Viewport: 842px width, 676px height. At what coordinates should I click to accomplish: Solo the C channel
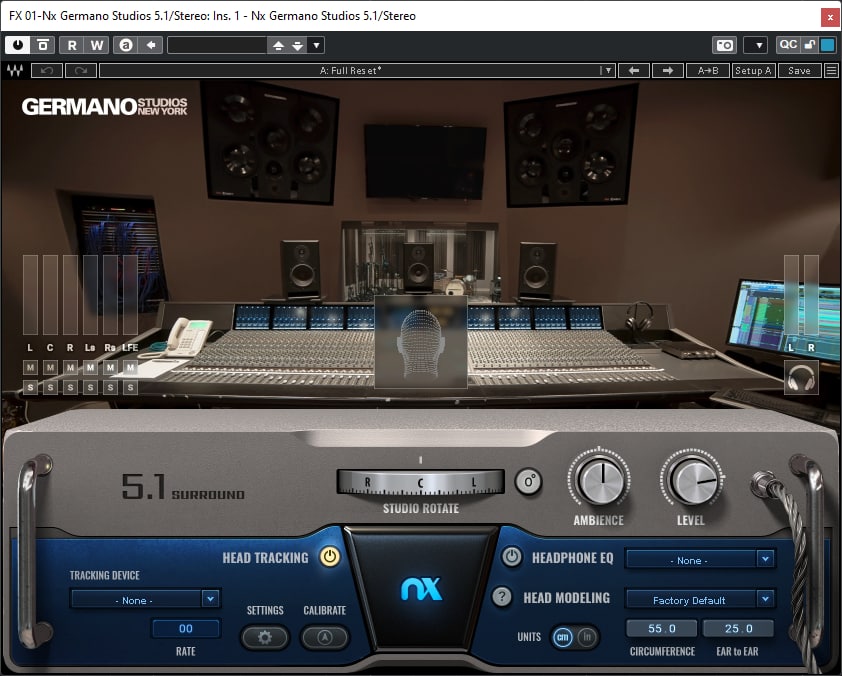tap(50, 387)
